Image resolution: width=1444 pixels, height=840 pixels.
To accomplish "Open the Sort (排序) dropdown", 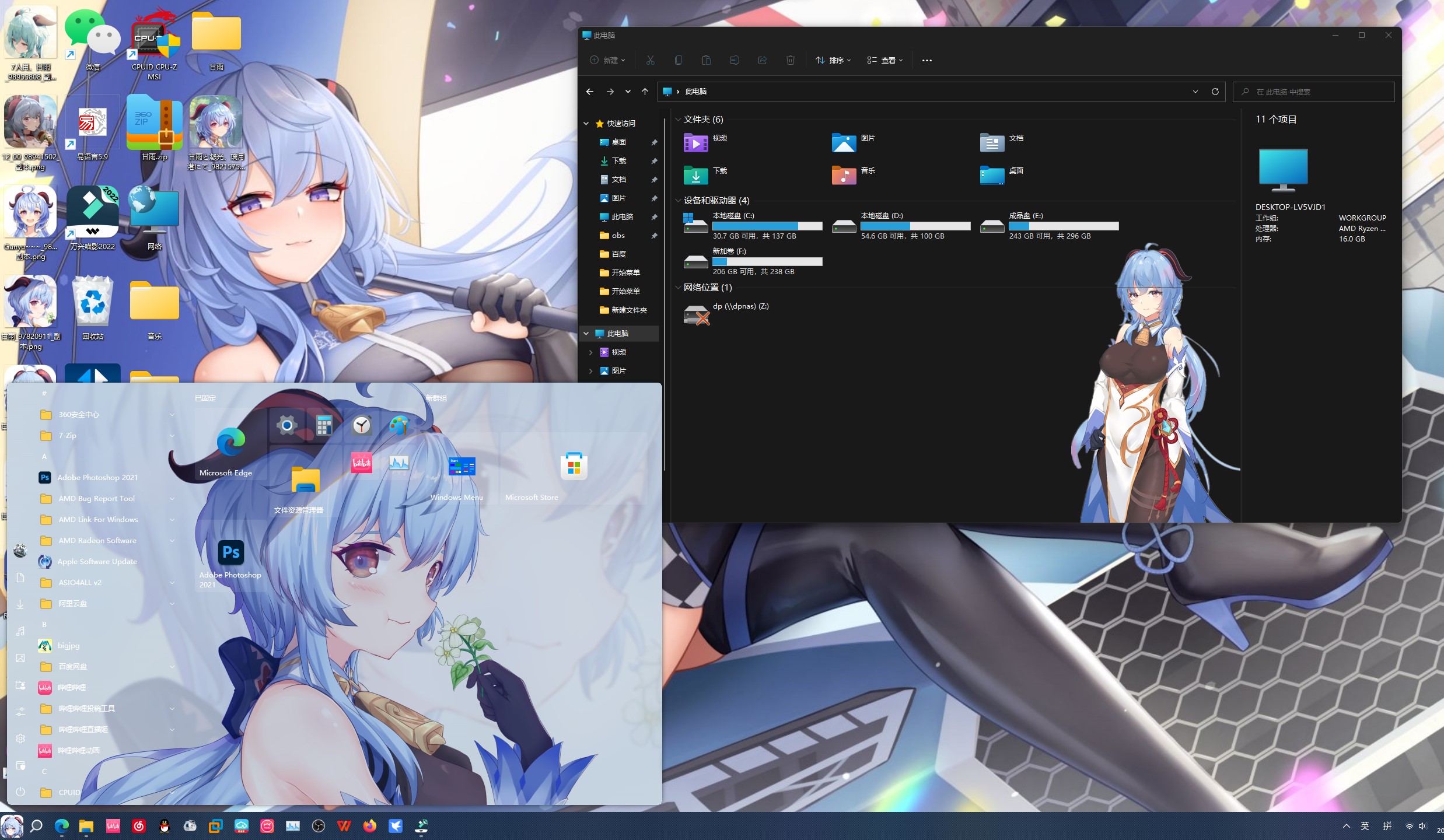I will coord(833,60).
